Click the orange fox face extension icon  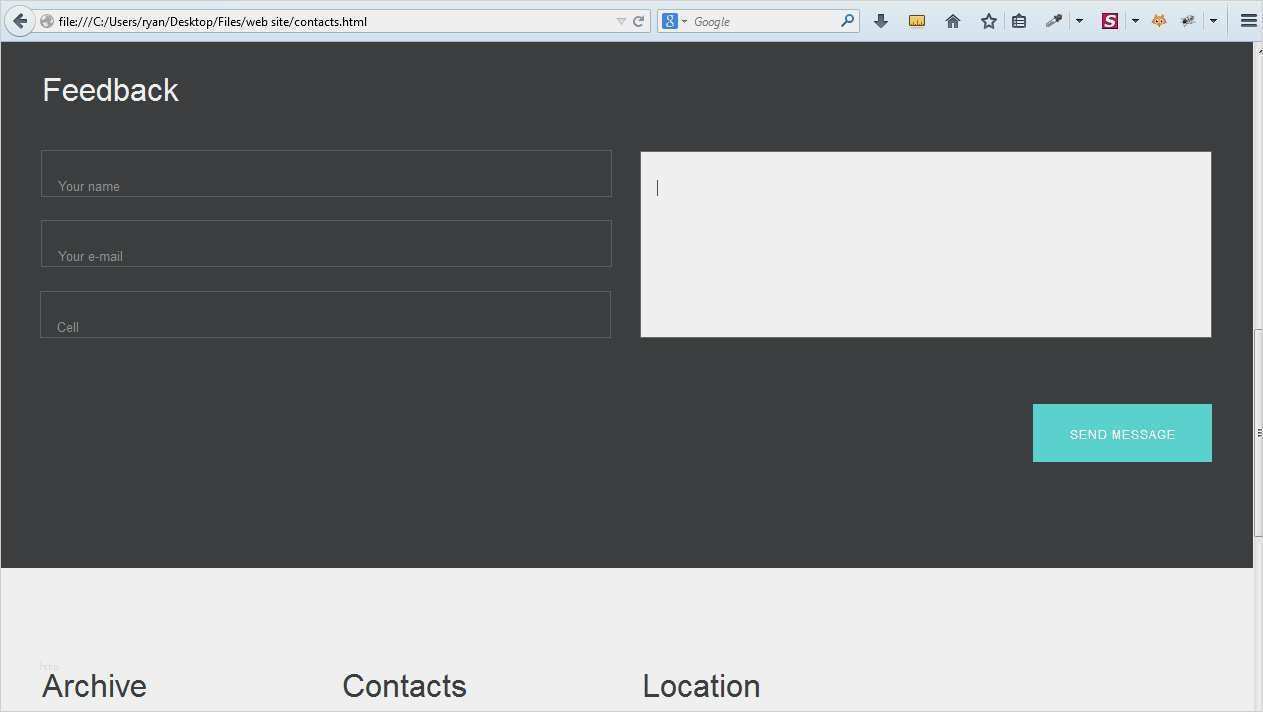(x=1159, y=21)
